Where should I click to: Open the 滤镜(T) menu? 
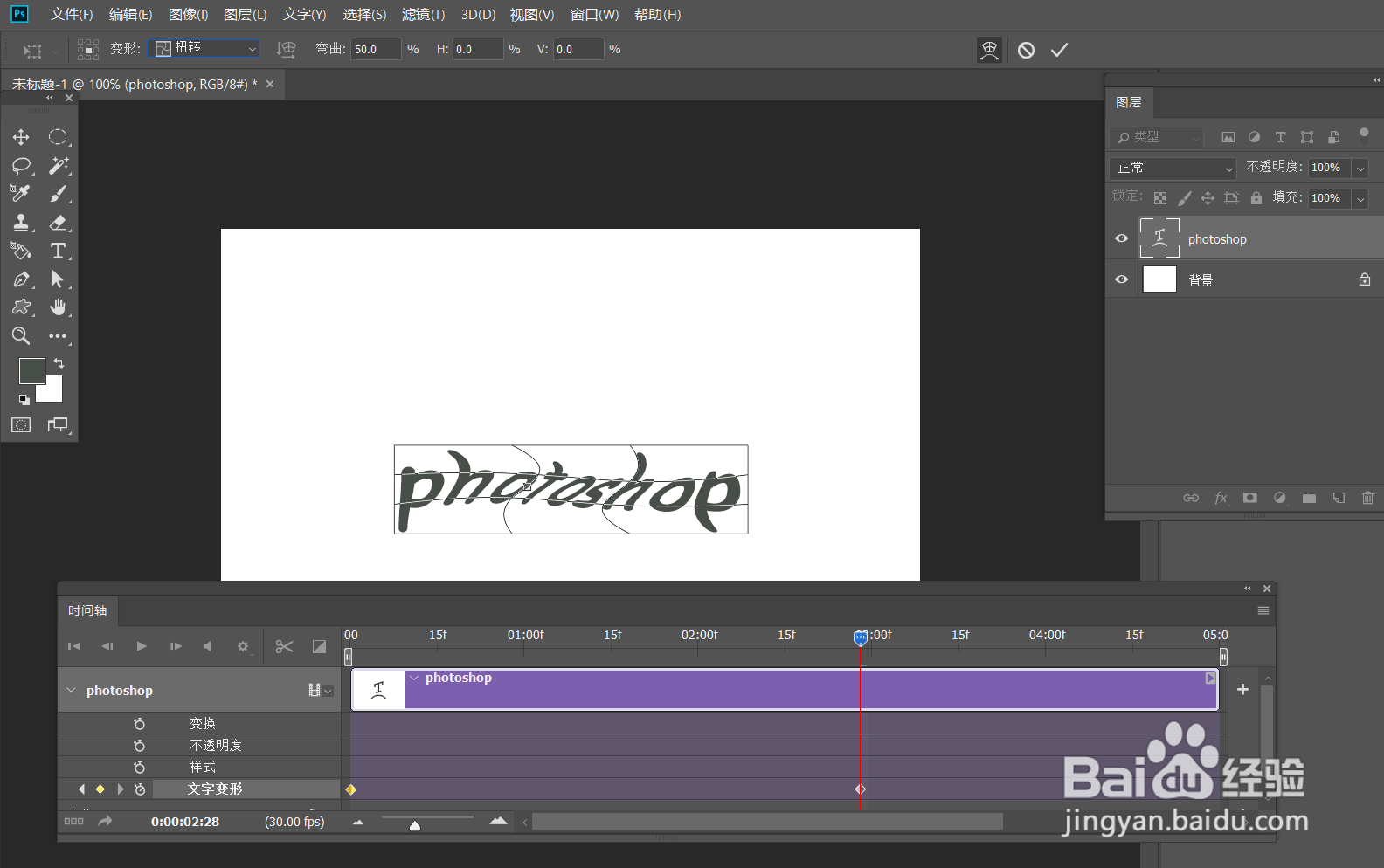point(424,15)
